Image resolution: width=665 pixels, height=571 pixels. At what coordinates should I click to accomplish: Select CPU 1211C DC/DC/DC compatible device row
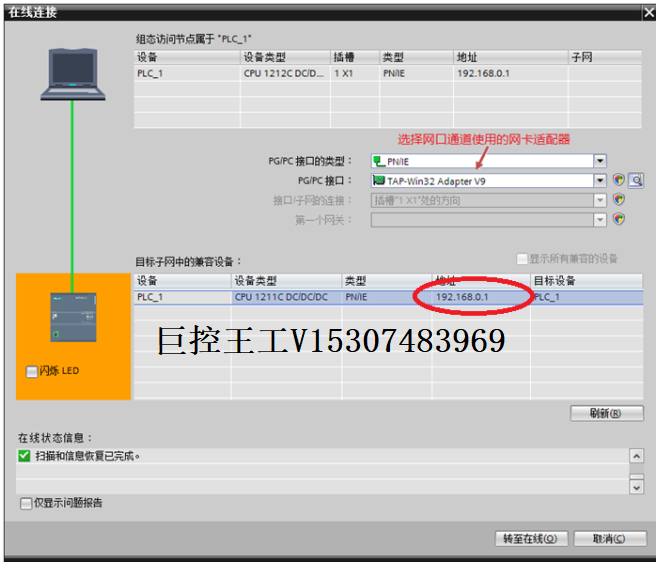(x=388, y=297)
